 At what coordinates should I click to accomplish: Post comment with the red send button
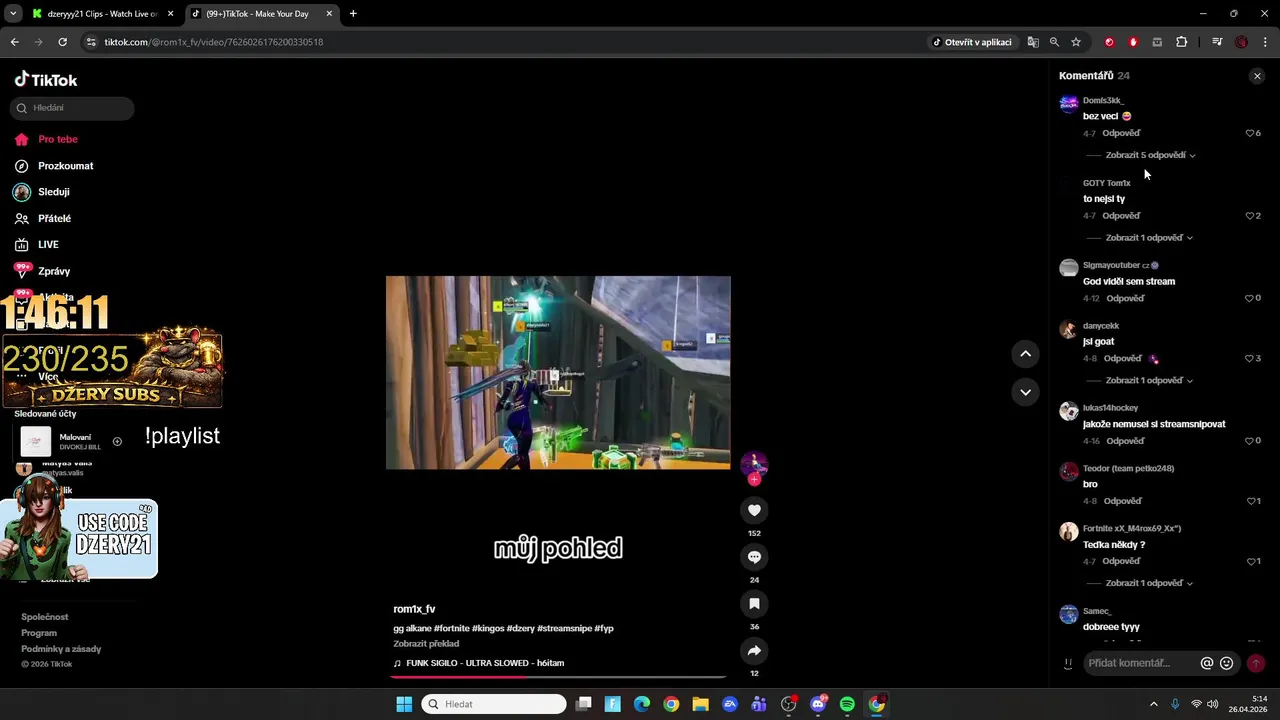(1256, 663)
